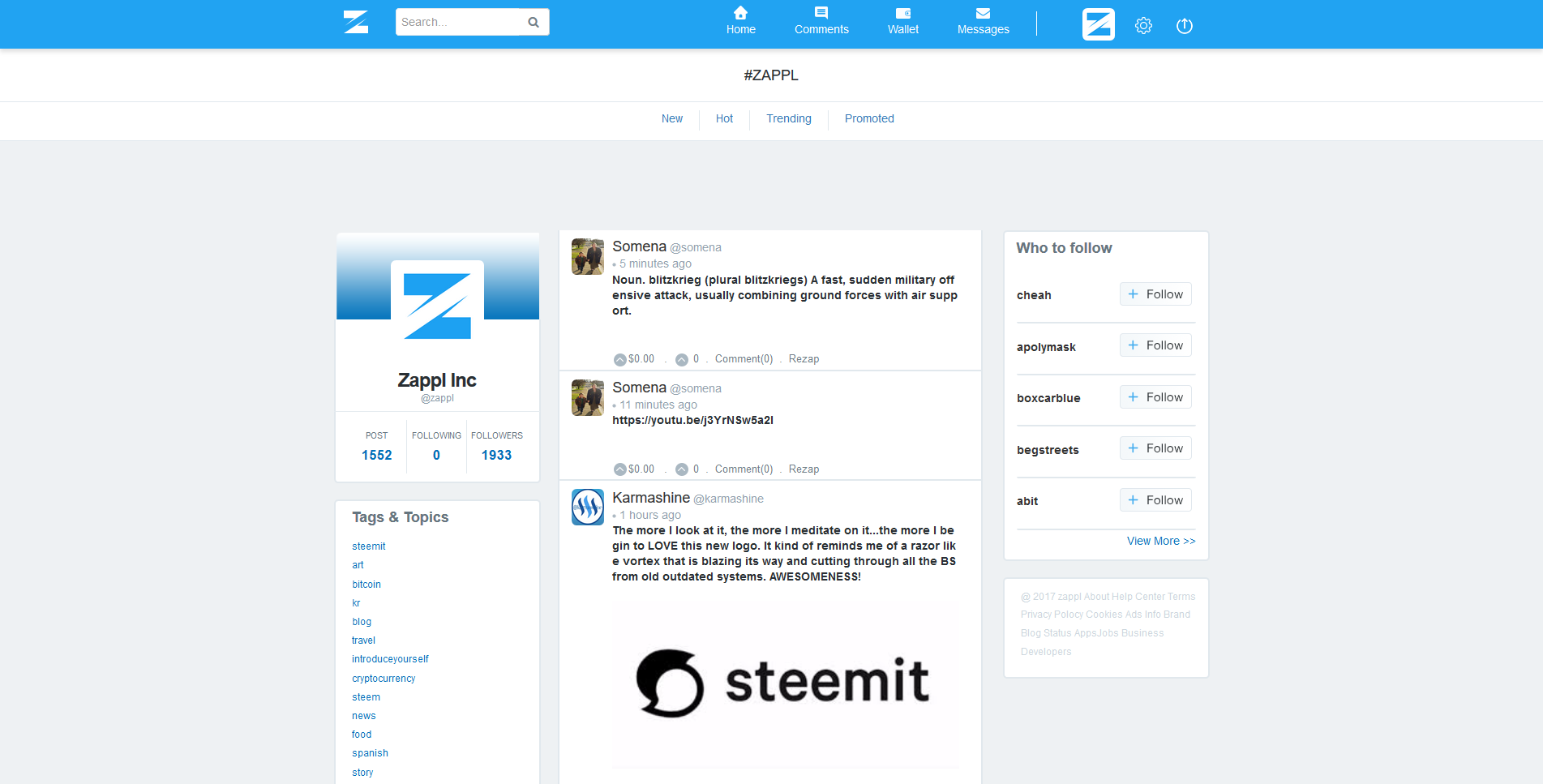Open Comment(0) on the YouTube post
The height and width of the screenshot is (784, 1543).
pyautogui.click(x=744, y=469)
